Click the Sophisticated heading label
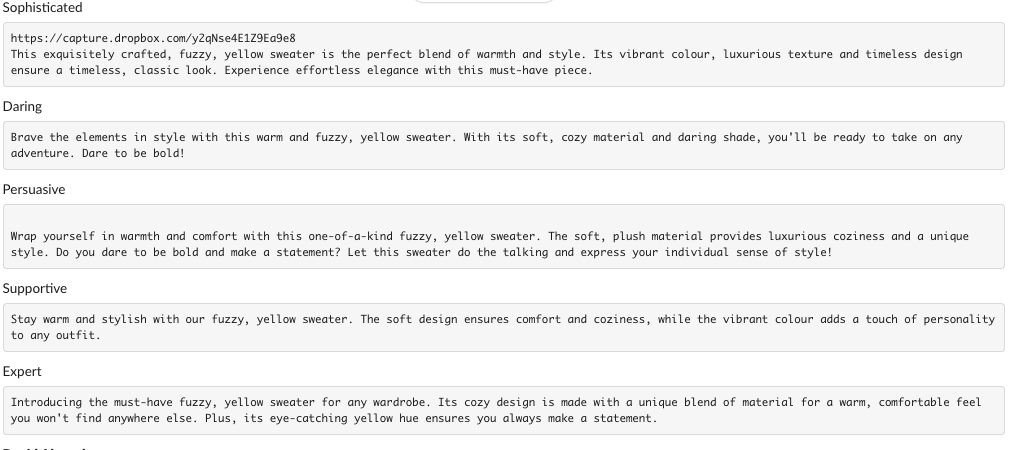The image size is (1014, 450). [42, 8]
